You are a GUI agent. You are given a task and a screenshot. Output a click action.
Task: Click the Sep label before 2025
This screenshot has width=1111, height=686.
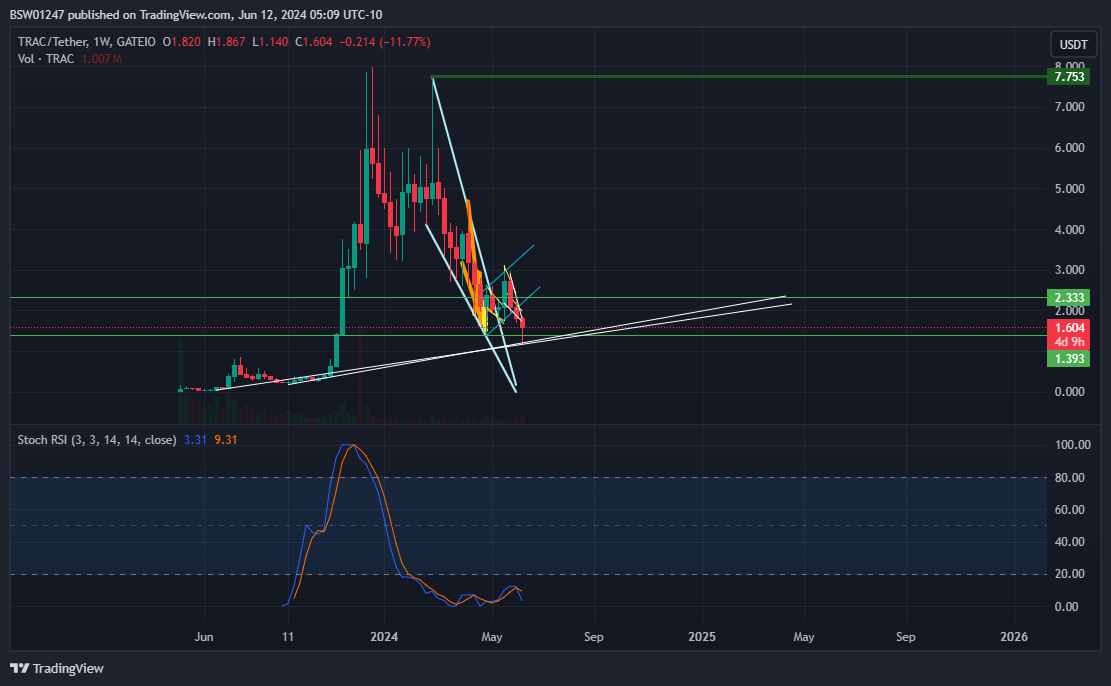tap(594, 636)
